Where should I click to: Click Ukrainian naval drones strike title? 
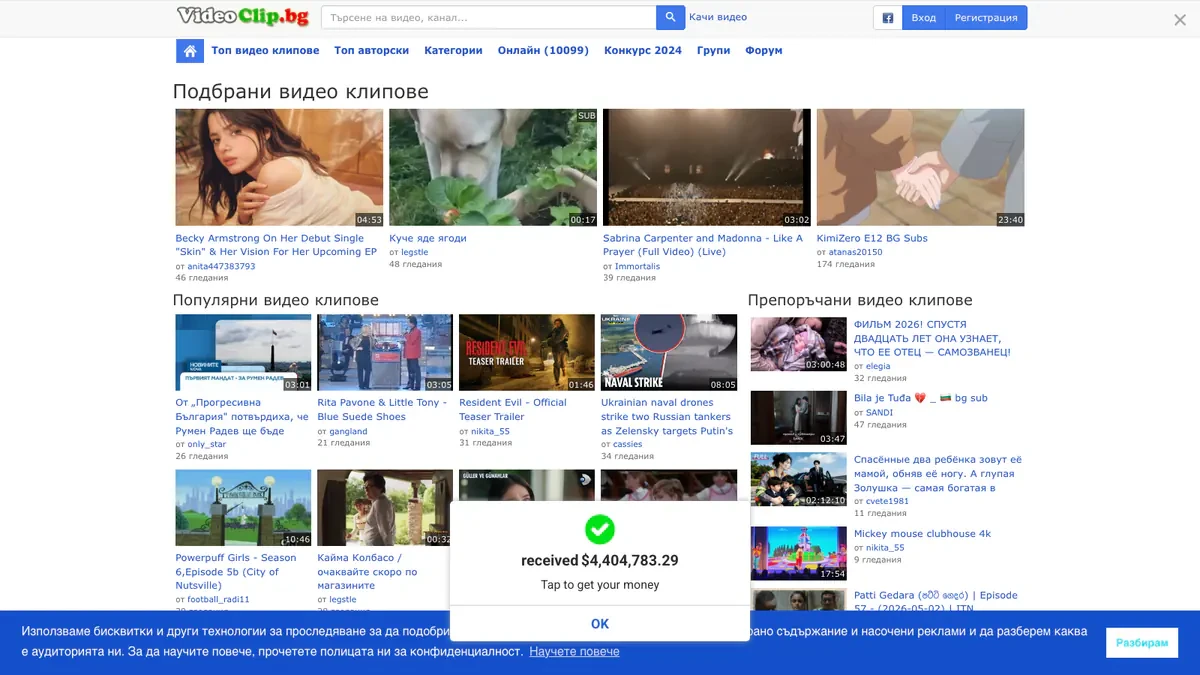point(667,417)
